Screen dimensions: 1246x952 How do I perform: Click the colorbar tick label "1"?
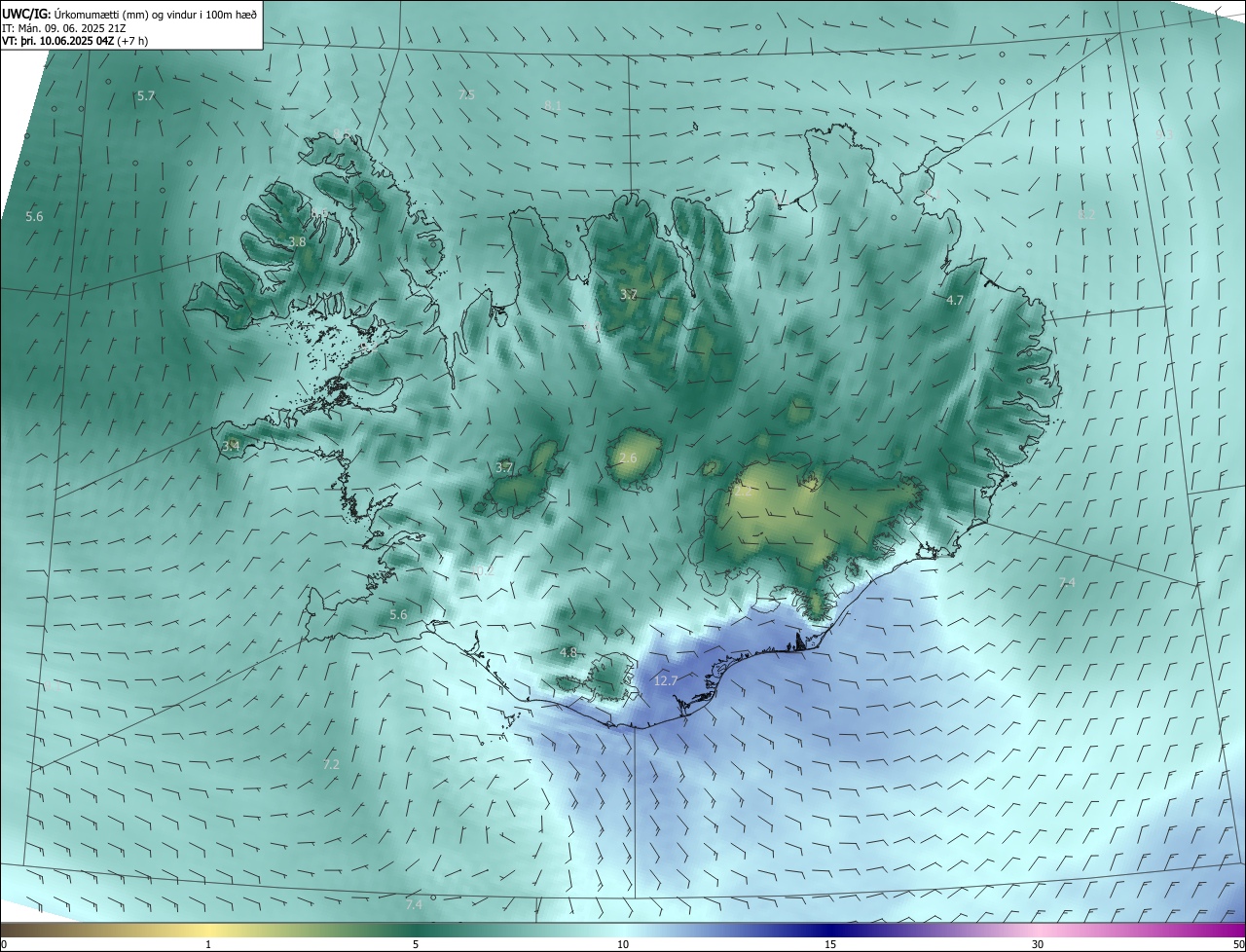pyautogui.click(x=208, y=944)
